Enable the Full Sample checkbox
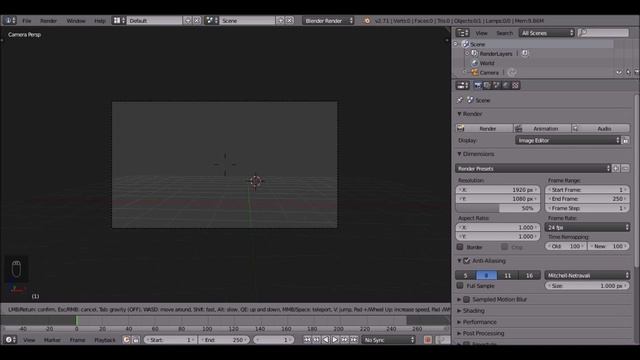The image size is (640, 360). 460,286
